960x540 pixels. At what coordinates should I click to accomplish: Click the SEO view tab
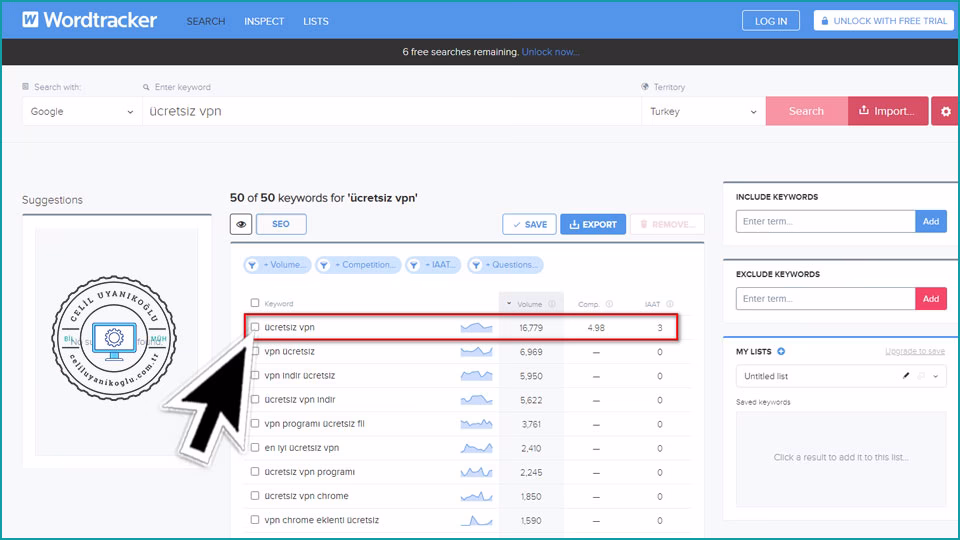tap(281, 224)
